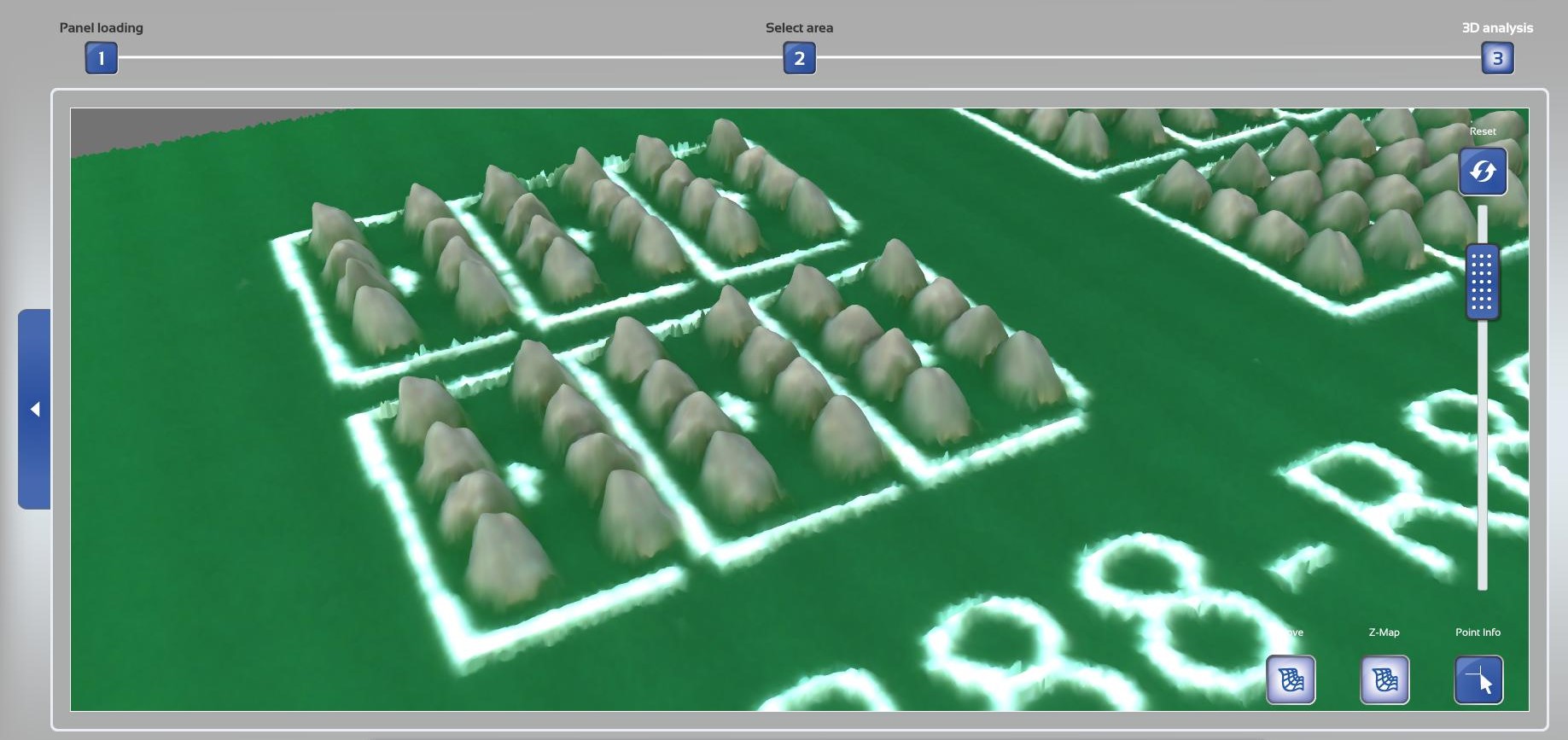
Task: Click the progress line between steps 1 and 2
Action: [x=450, y=57]
